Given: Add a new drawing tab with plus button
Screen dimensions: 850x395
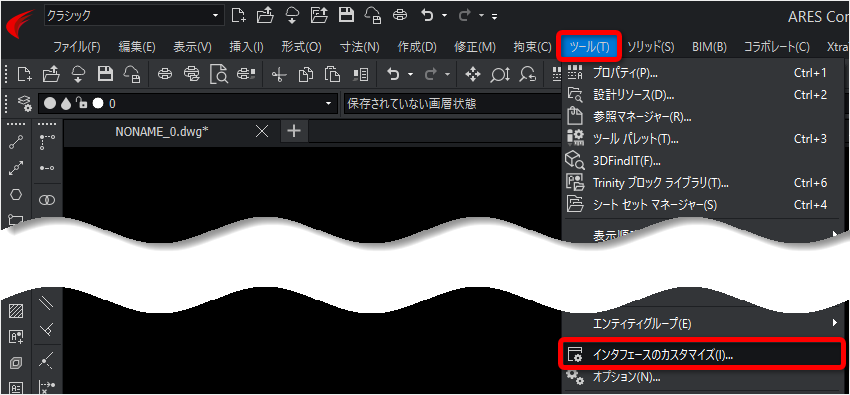Looking at the screenshot, I should pyautogui.click(x=293, y=131).
